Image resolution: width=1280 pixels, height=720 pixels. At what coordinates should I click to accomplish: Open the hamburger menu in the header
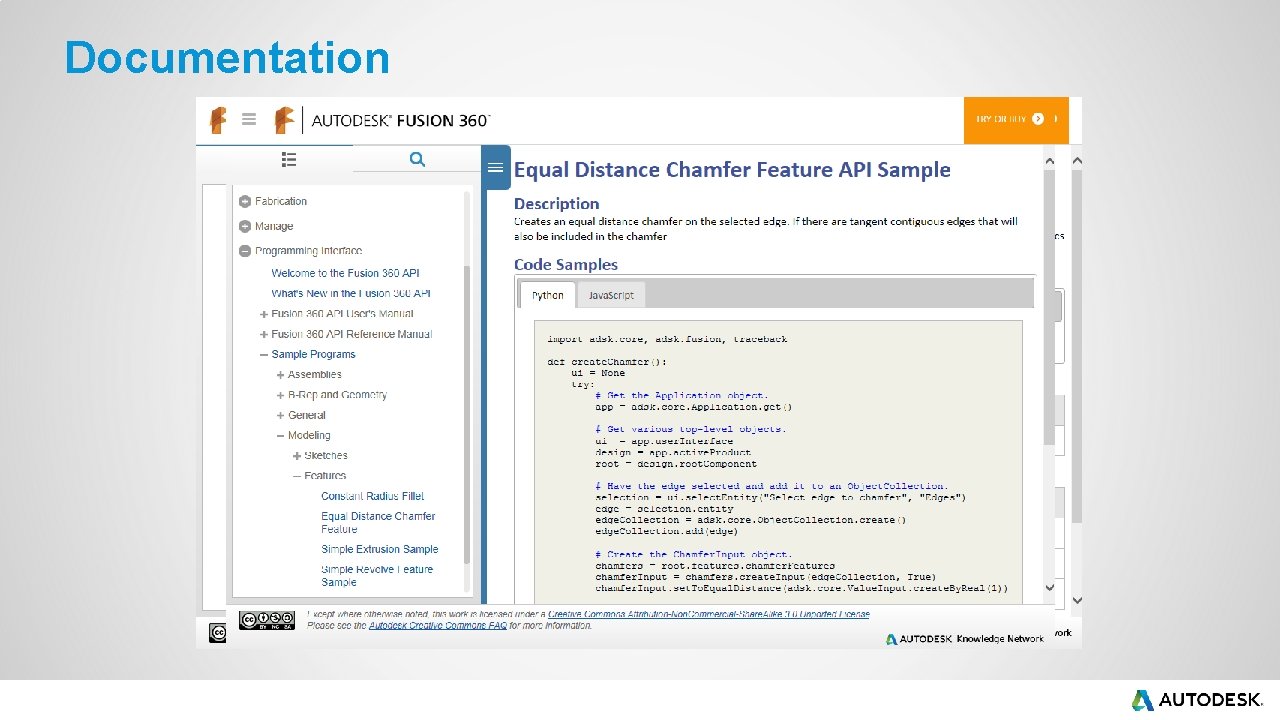coord(249,119)
